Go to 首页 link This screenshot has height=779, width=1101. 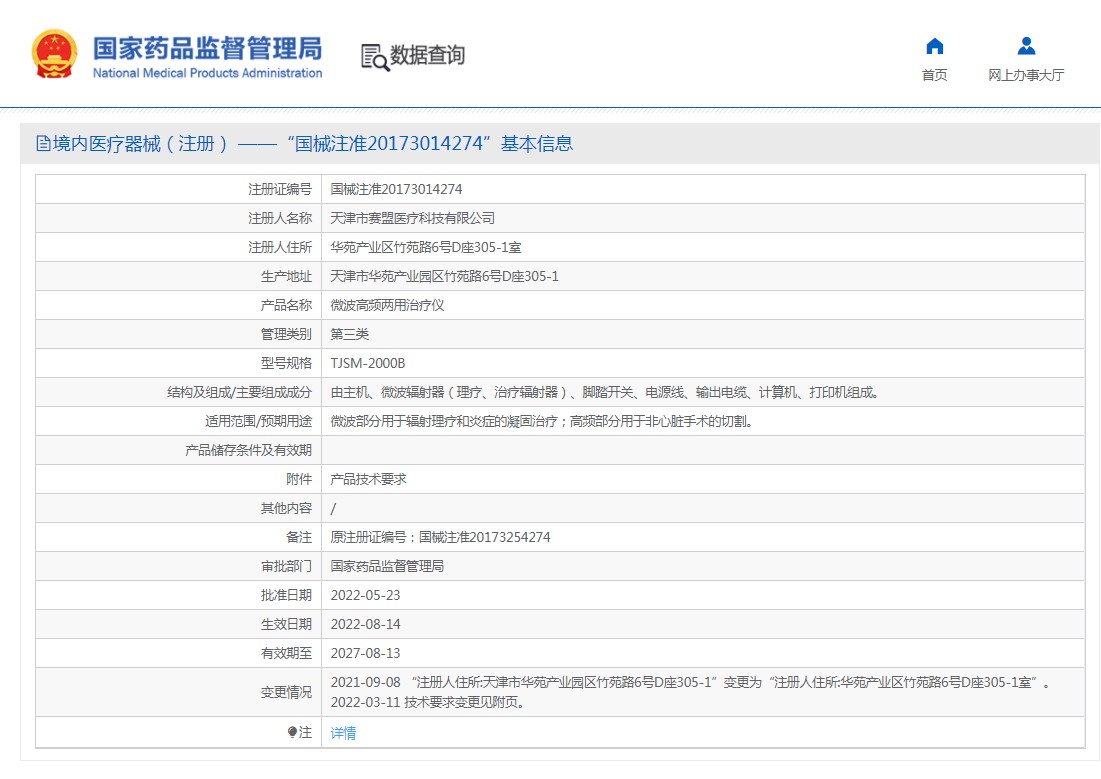[935, 75]
